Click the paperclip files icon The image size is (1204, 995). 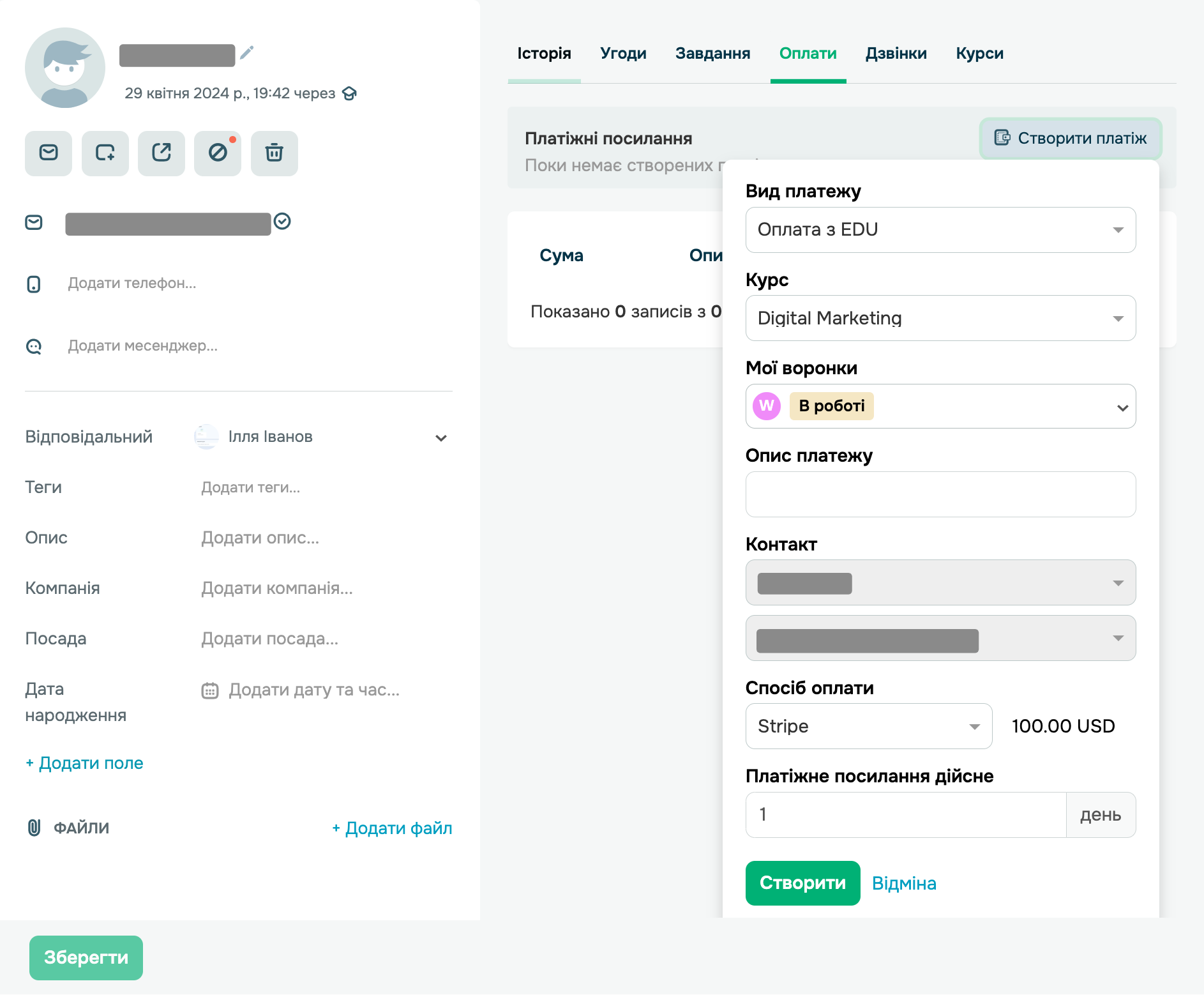click(x=34, y=828)
